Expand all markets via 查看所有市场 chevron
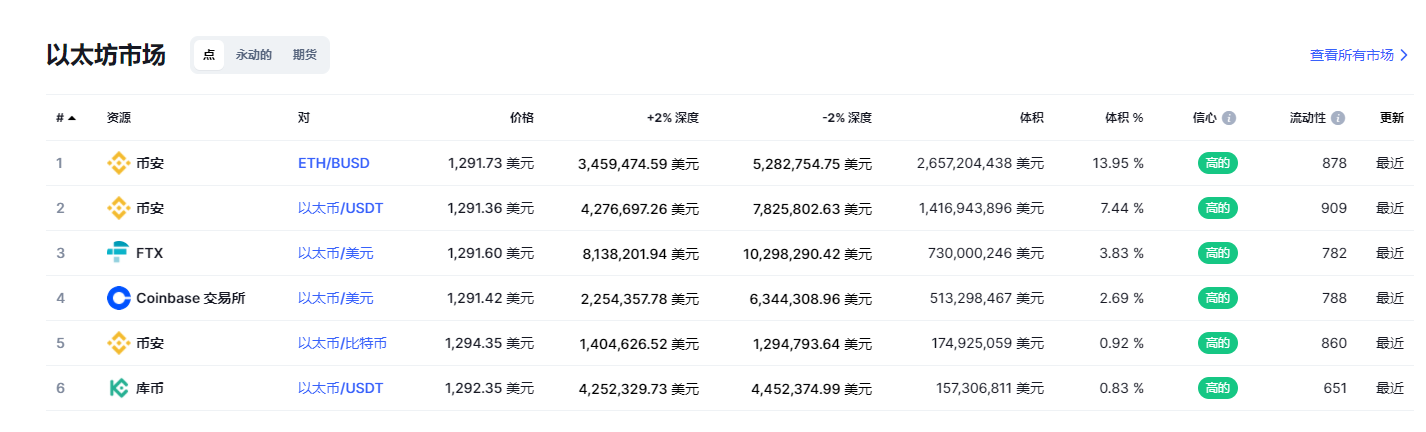This screenshot has width=1426, height=432. (x=1404, y=55)
